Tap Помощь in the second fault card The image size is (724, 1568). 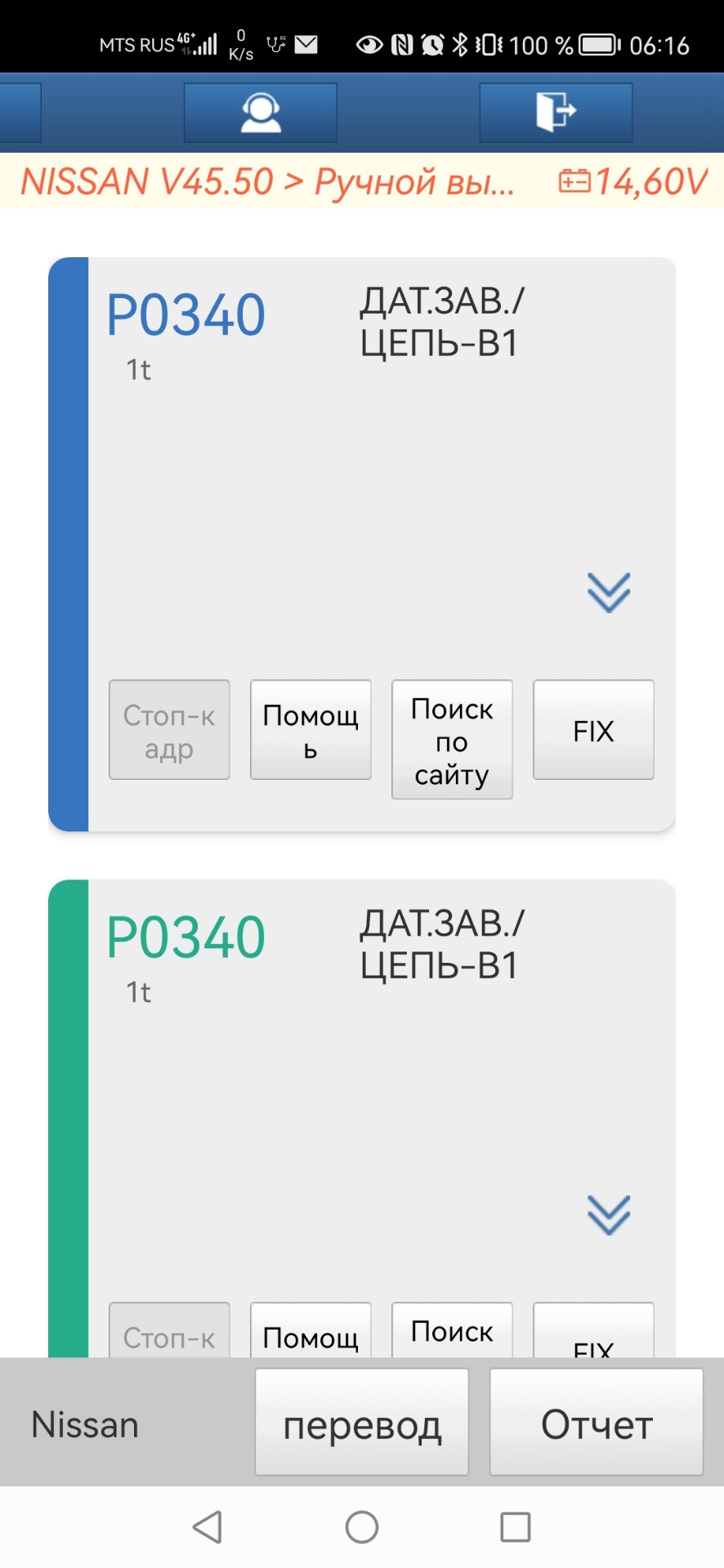(x=311, y=1330)
